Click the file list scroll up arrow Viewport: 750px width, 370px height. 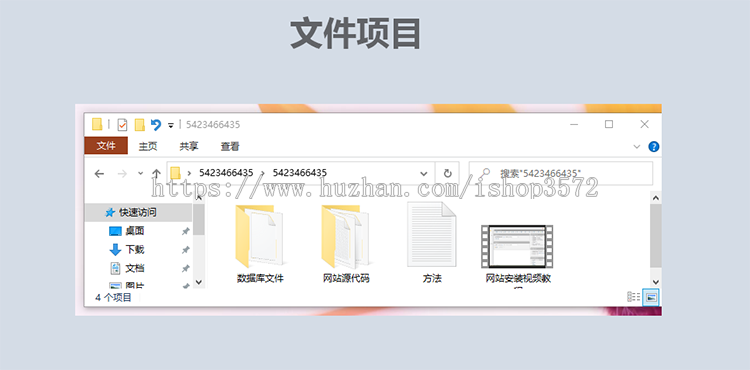pos(656,198)
